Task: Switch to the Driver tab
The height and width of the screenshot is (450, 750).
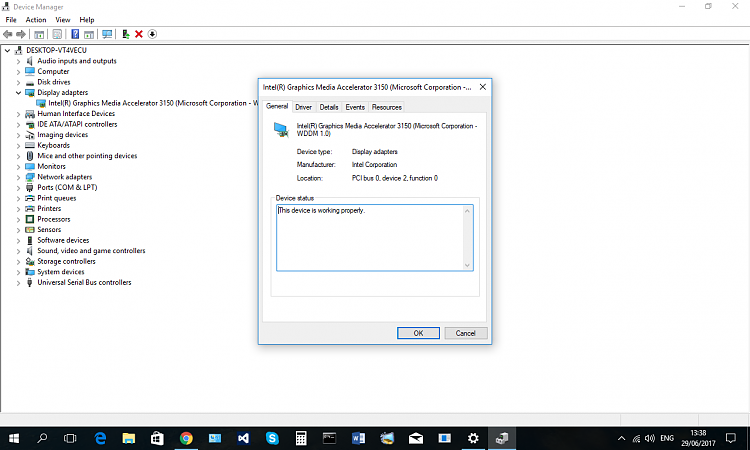Action: pos(303,107)
